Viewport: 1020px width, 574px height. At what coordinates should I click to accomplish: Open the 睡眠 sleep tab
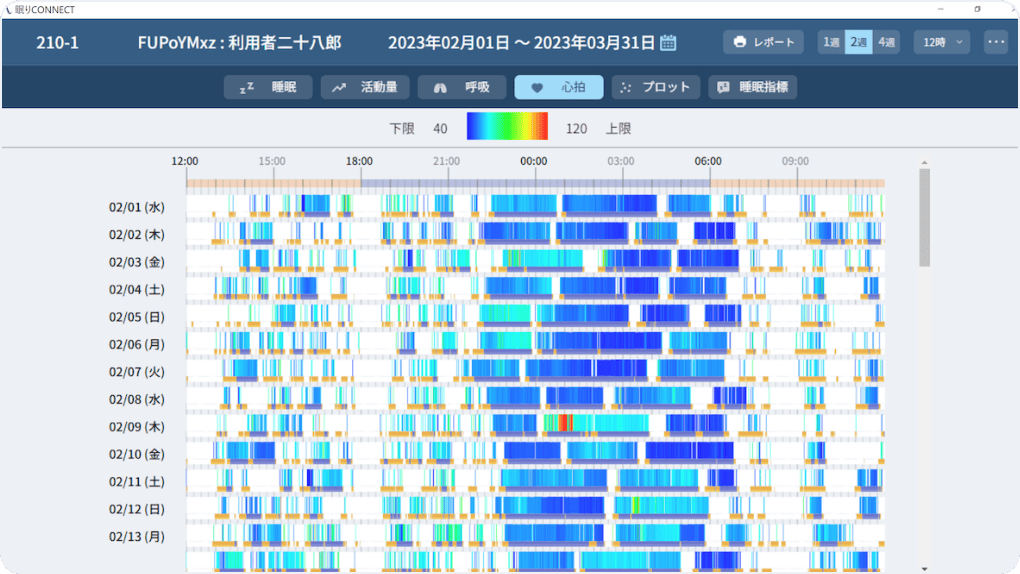268,87
